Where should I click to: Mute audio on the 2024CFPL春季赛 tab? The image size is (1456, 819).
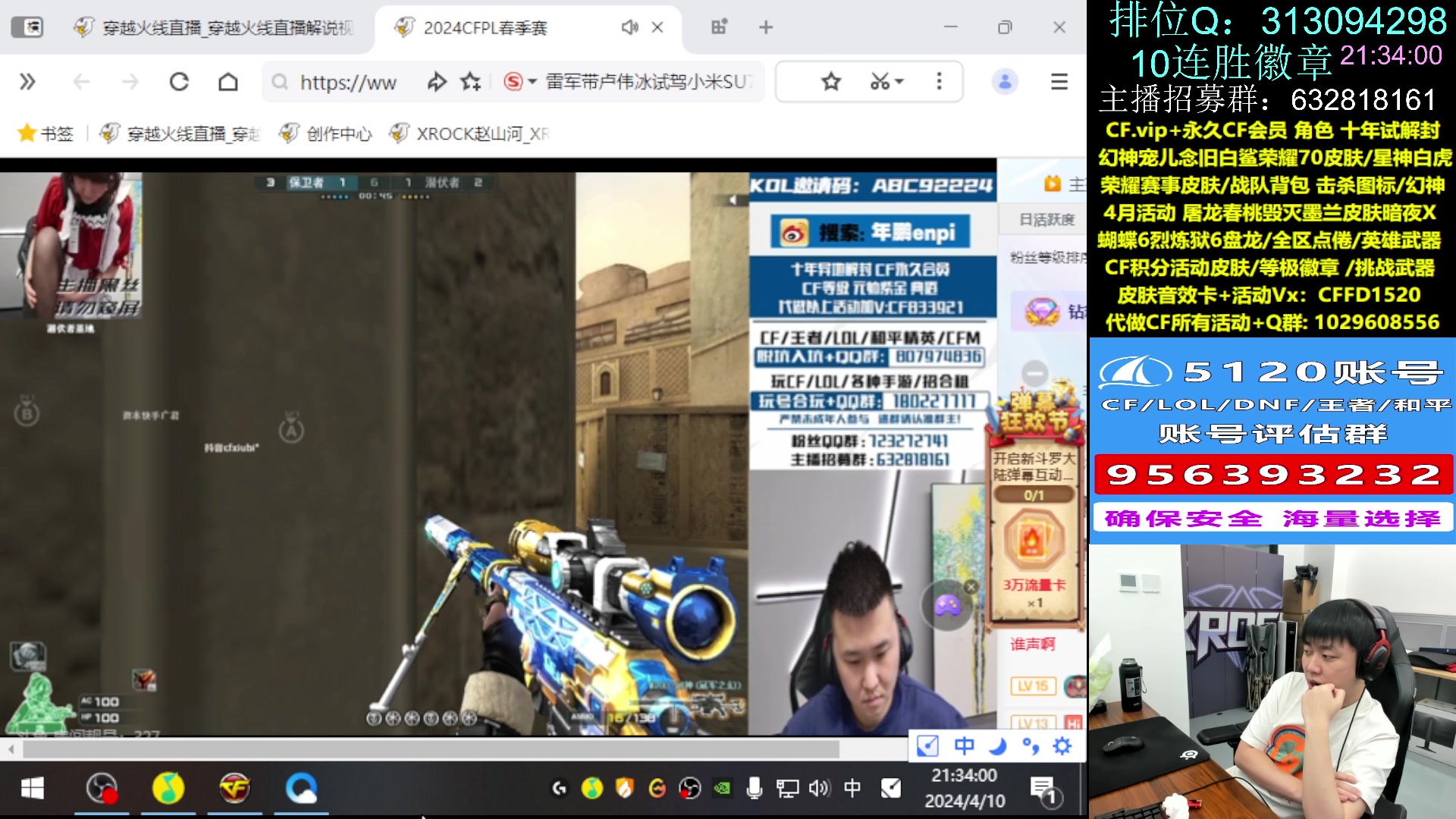pyautogui.click(x=629, y=28)
